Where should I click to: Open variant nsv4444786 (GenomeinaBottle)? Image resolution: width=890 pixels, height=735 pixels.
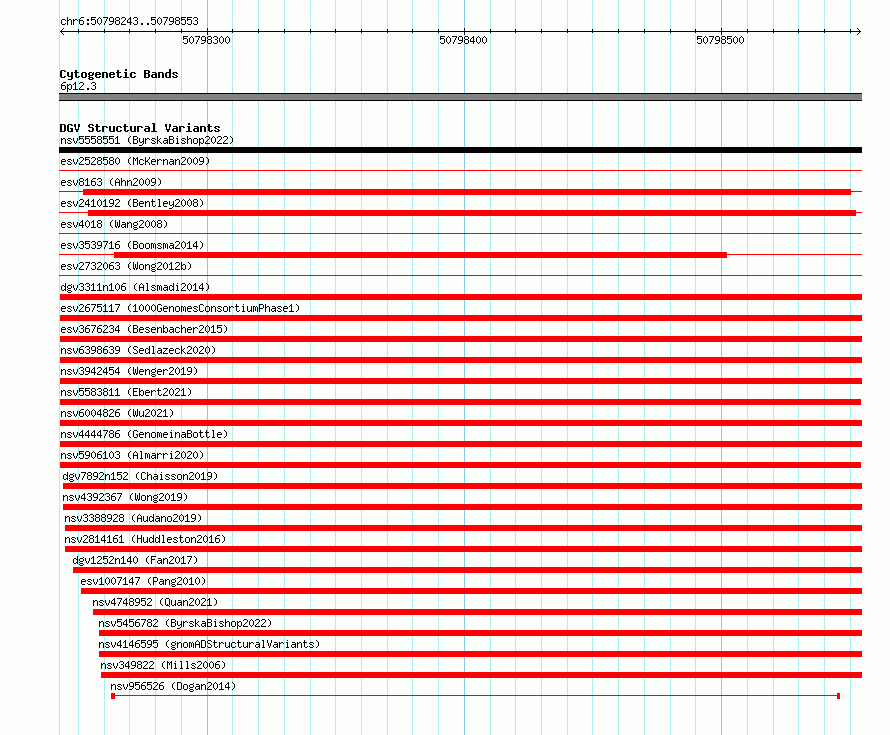pyautogui.click(x=144, y=434)
